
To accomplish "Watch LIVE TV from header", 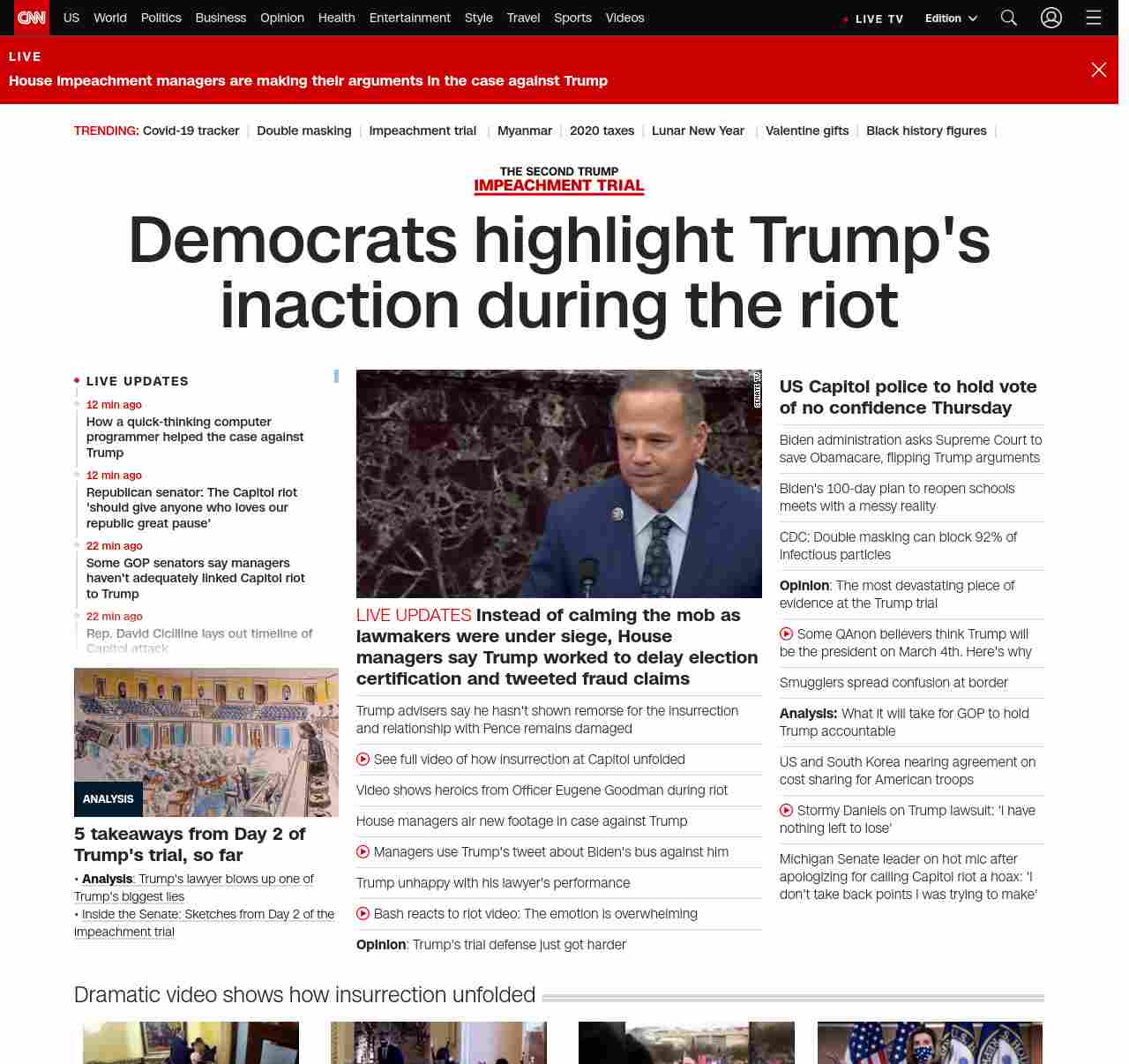I will 873,19.
